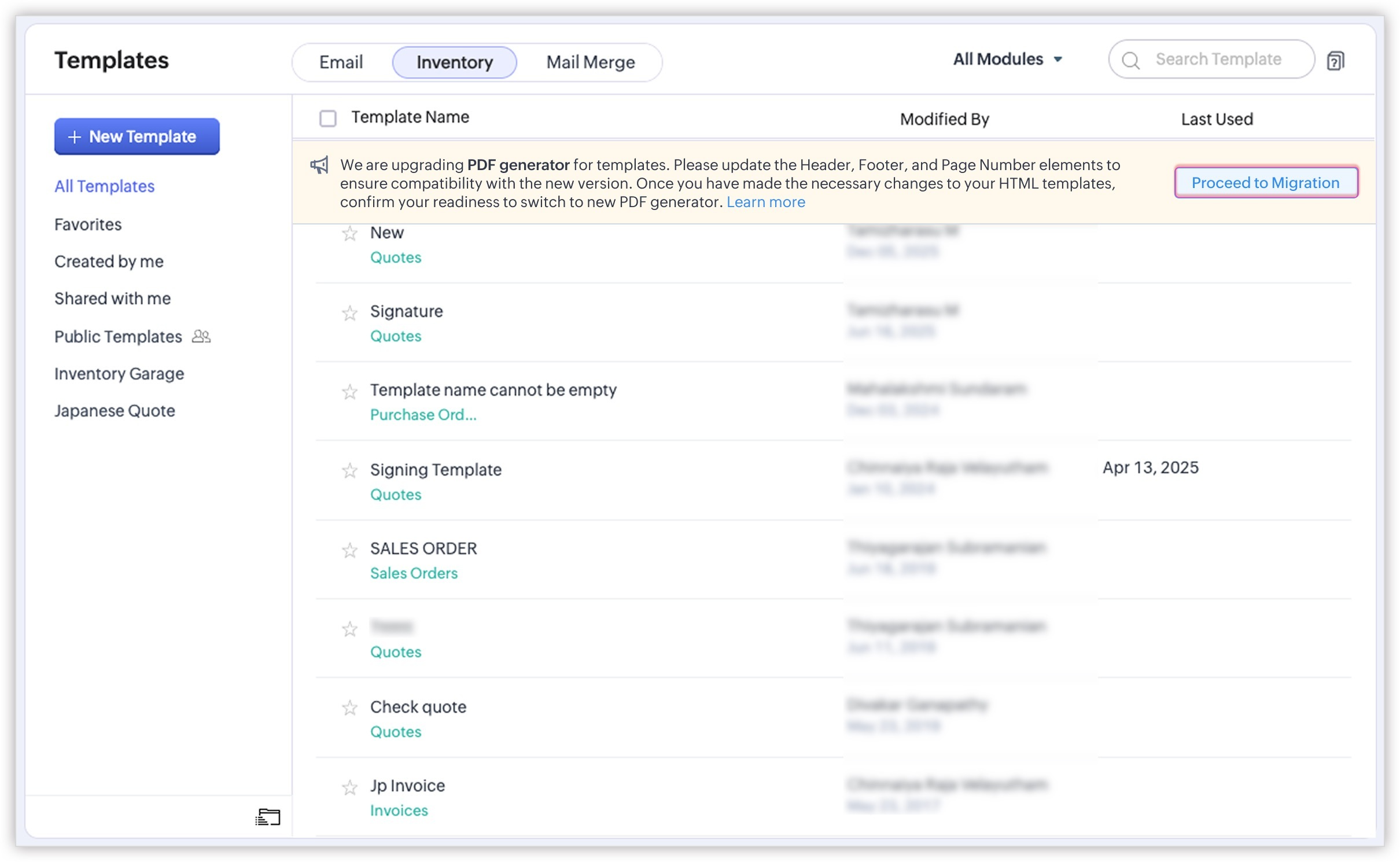Star the Signing Template as favorite
The width and height of the screenshot is (1400, 862).
click(349, 470)
